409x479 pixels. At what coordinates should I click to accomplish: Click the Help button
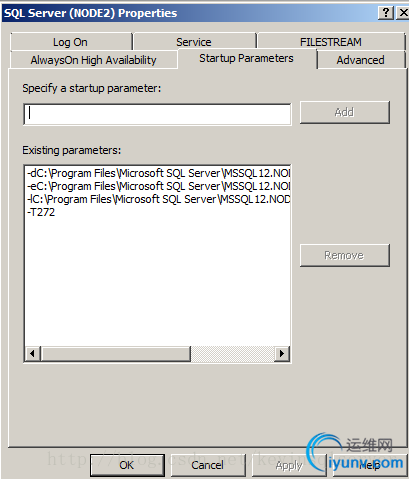coord(370,465)
